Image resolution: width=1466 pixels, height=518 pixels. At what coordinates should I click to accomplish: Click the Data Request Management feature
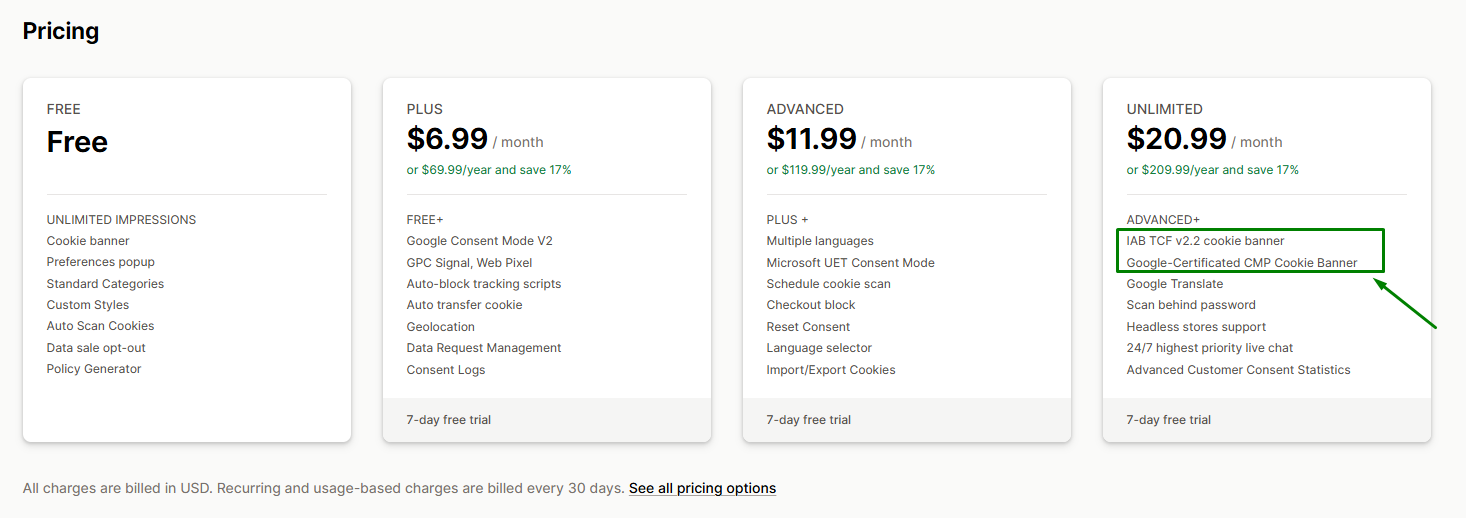[483, 348]
